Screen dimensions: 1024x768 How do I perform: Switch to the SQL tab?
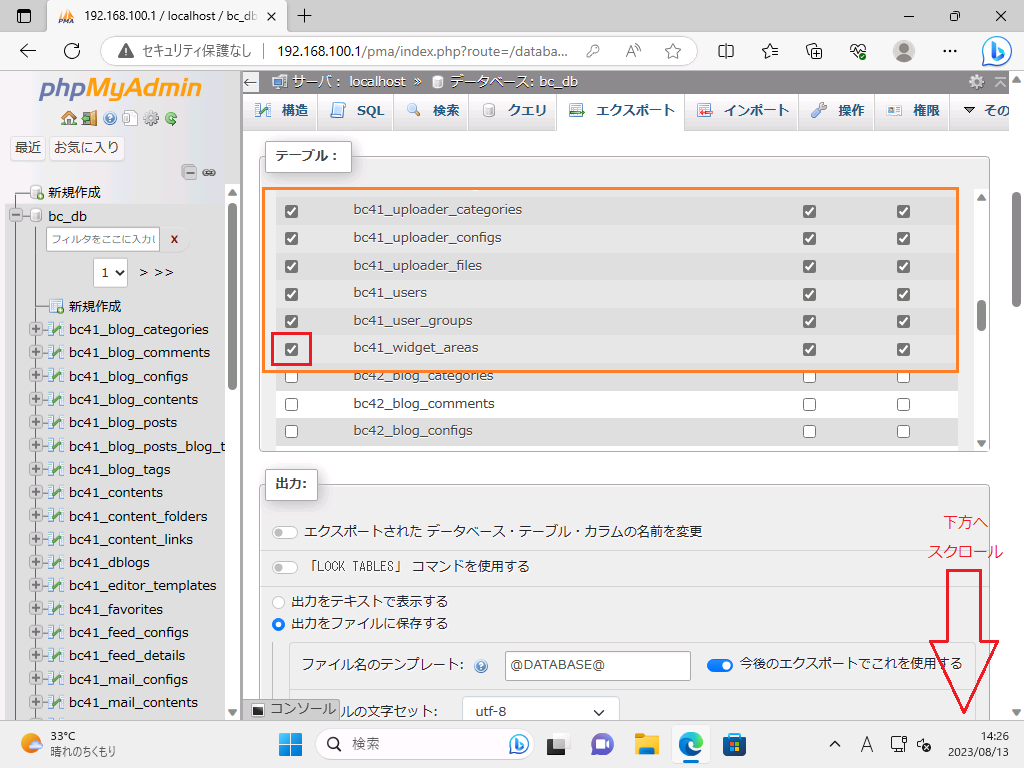[x=357, y=111]
